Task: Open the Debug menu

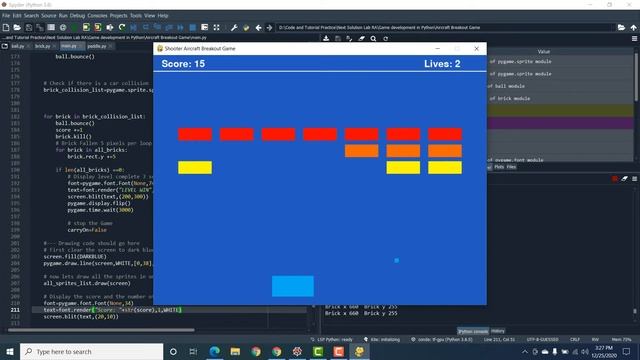Action: click(77, 16)
